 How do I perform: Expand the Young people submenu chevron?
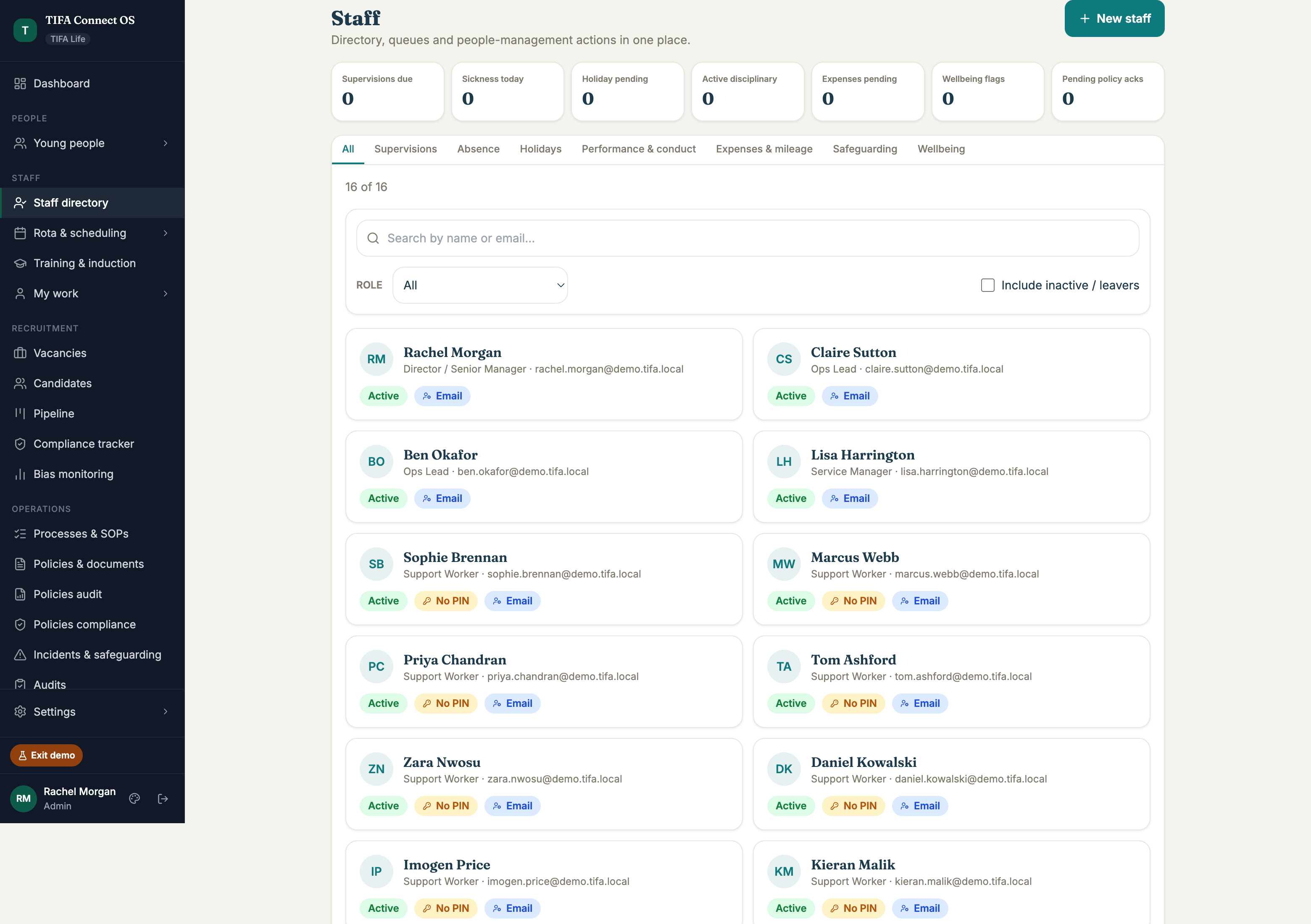(x=166, y=143)
